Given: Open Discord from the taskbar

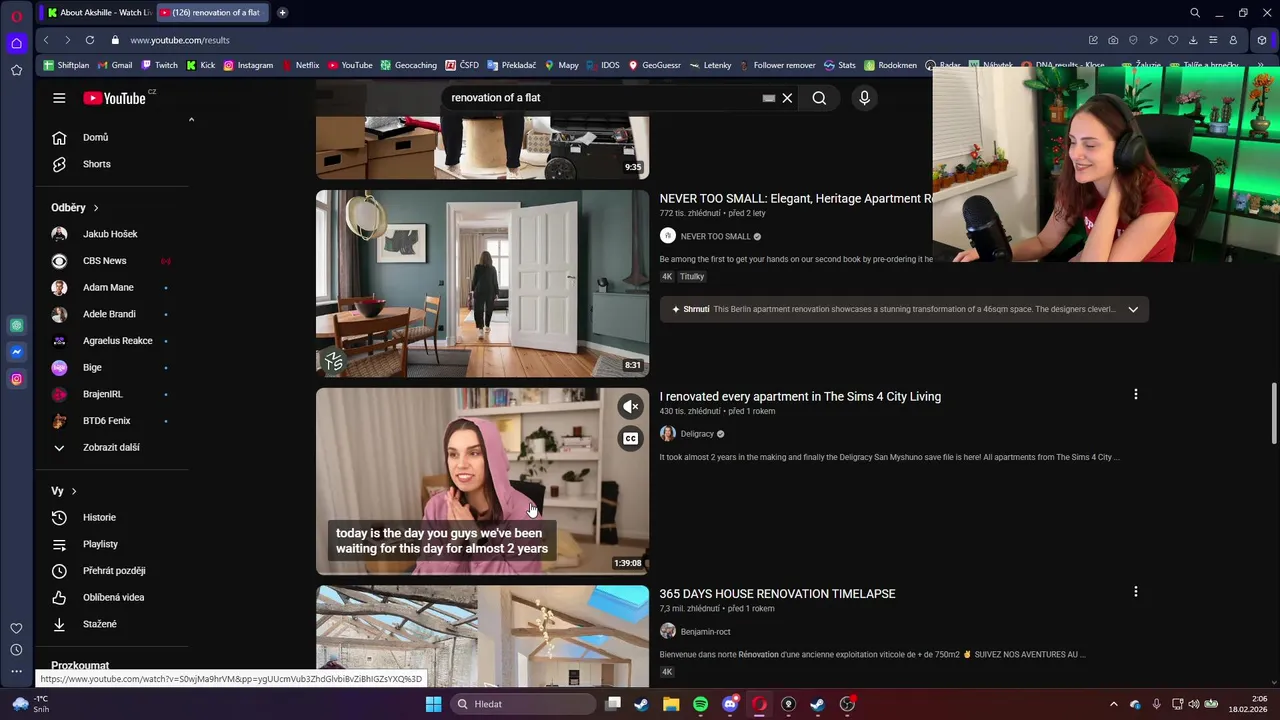Looking at the screenshot, I should pyautogui.click(x=730, y=704).
